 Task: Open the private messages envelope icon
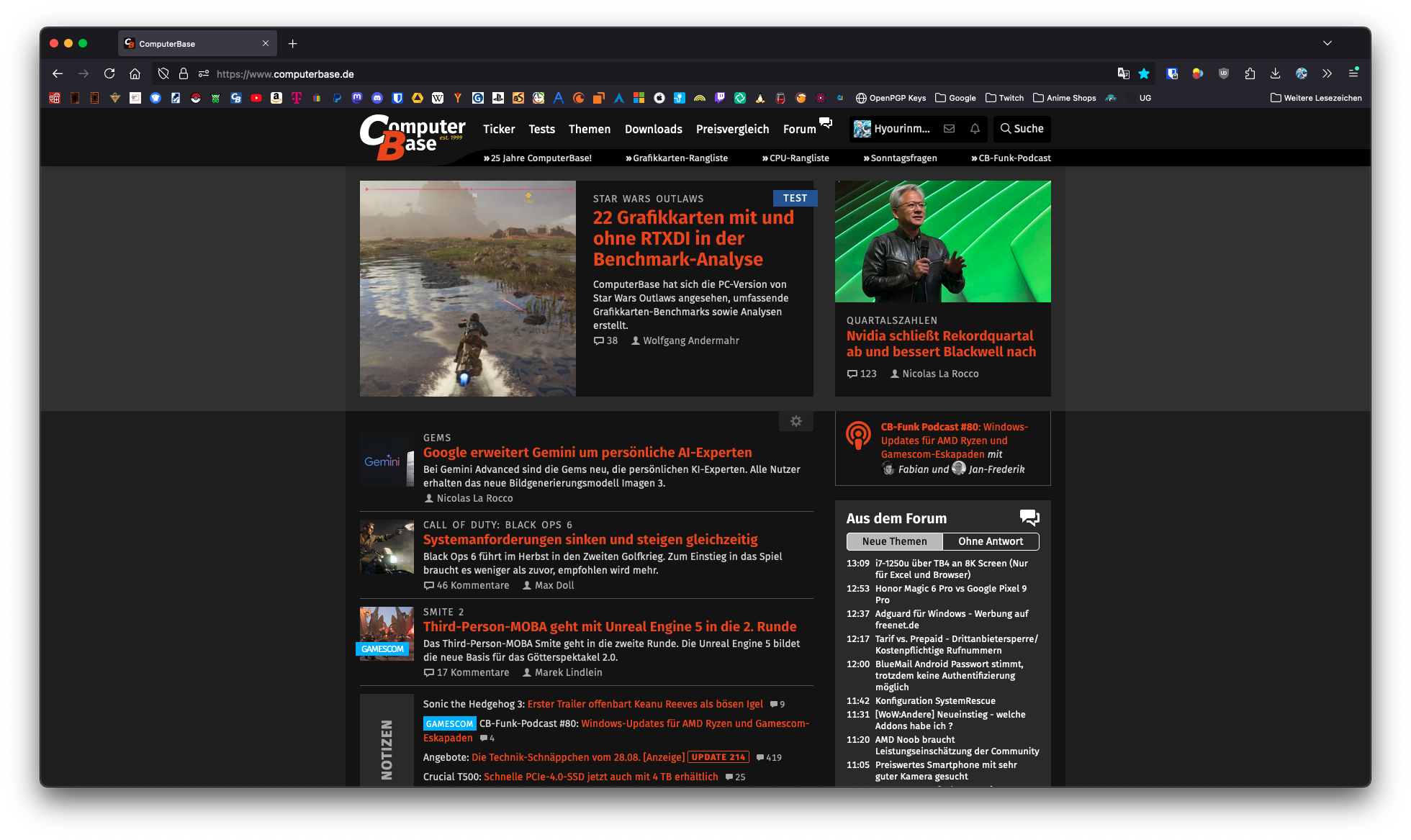click(949, 129)
